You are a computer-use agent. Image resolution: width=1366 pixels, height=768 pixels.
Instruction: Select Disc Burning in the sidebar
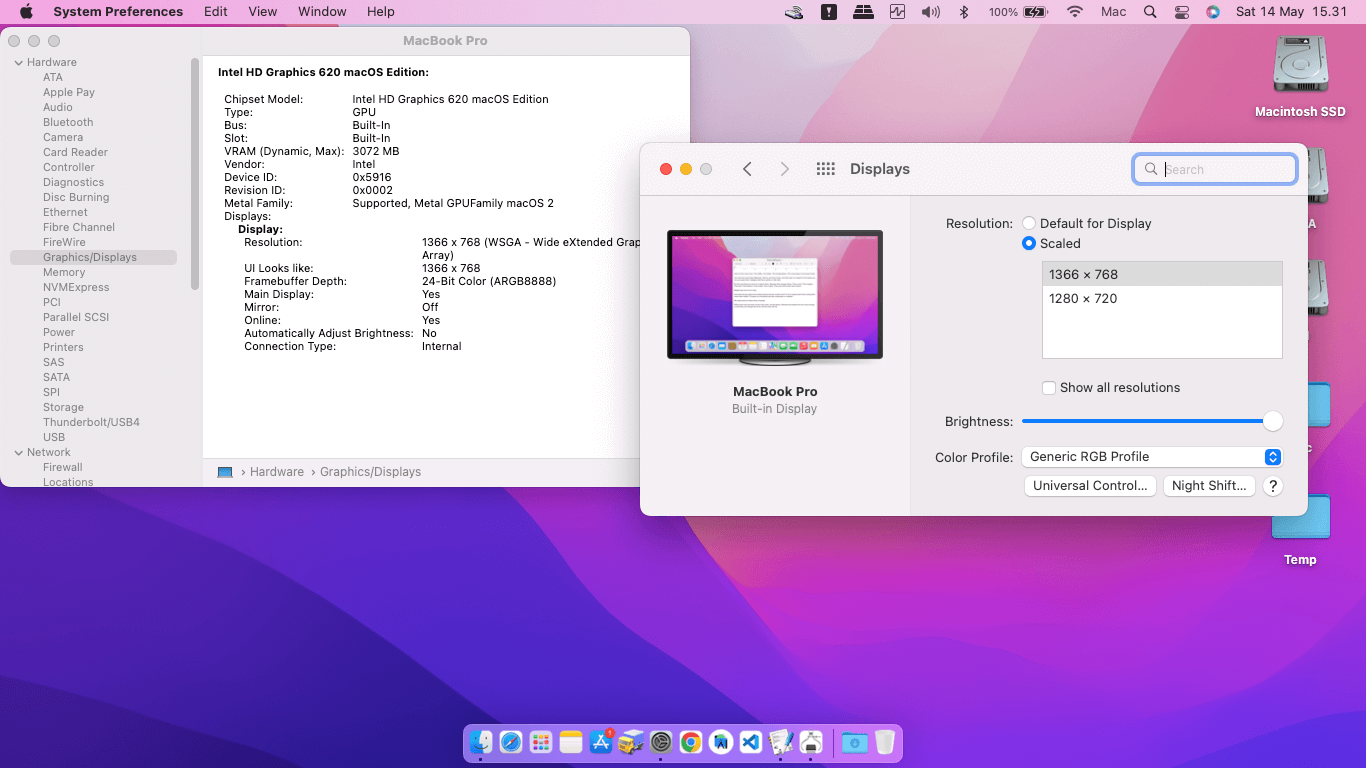76,197
